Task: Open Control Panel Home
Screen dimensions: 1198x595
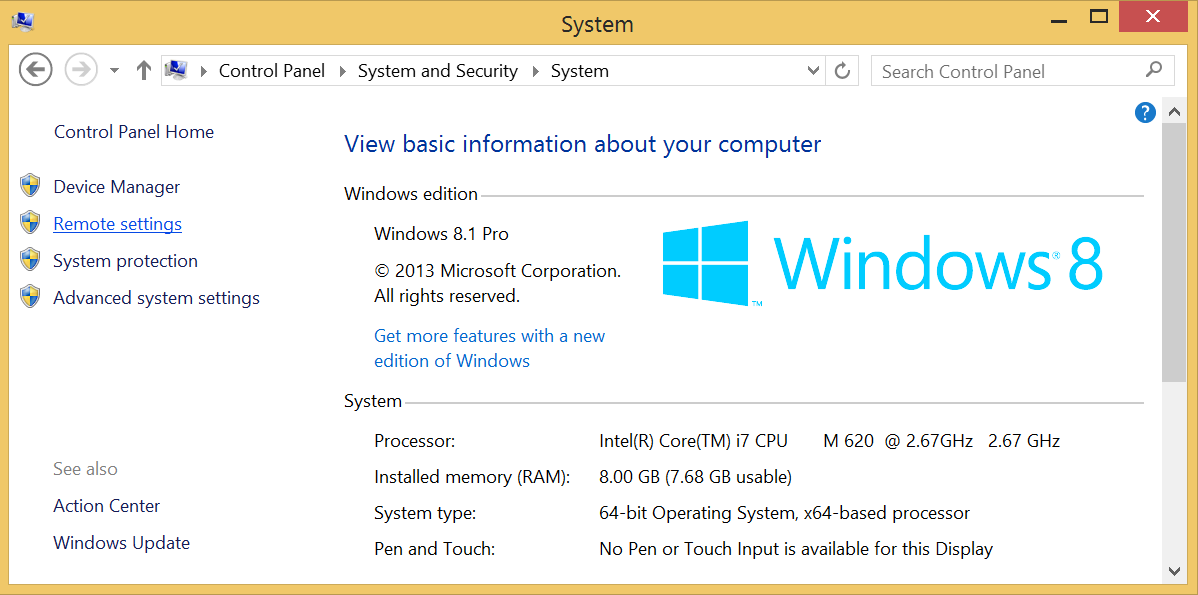Action: [x=134, y=132]
